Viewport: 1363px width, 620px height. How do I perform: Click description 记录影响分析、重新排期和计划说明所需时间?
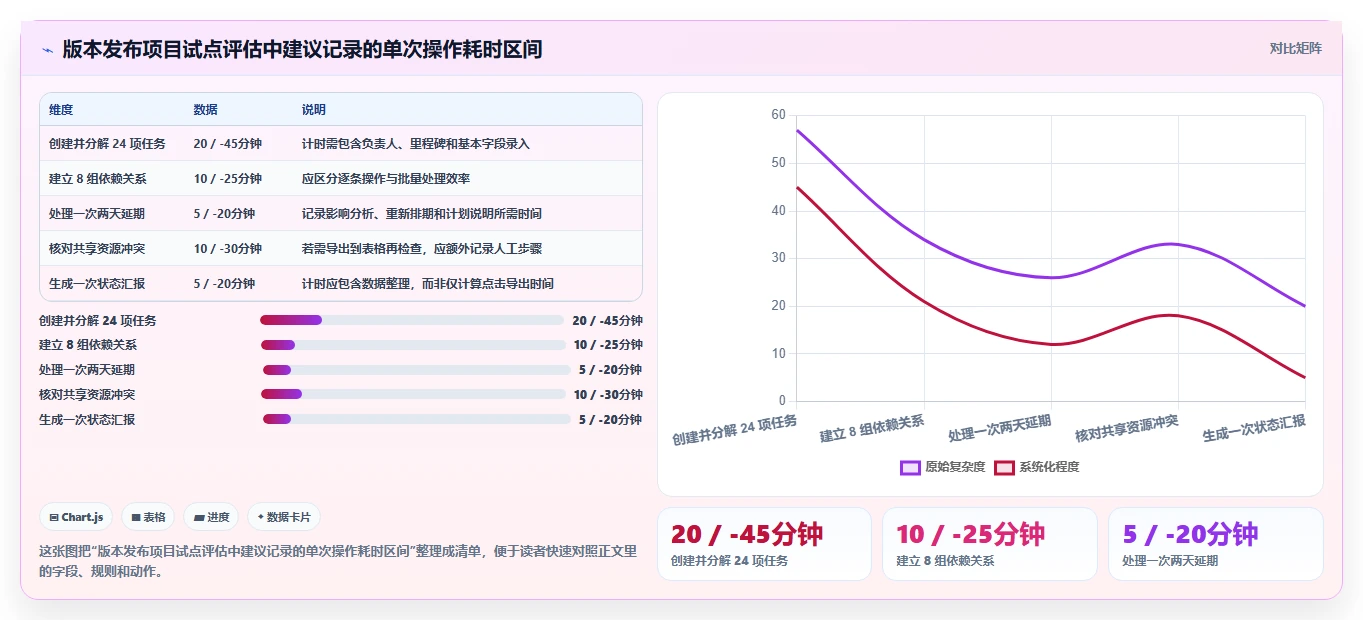click(x=422, y=214)
